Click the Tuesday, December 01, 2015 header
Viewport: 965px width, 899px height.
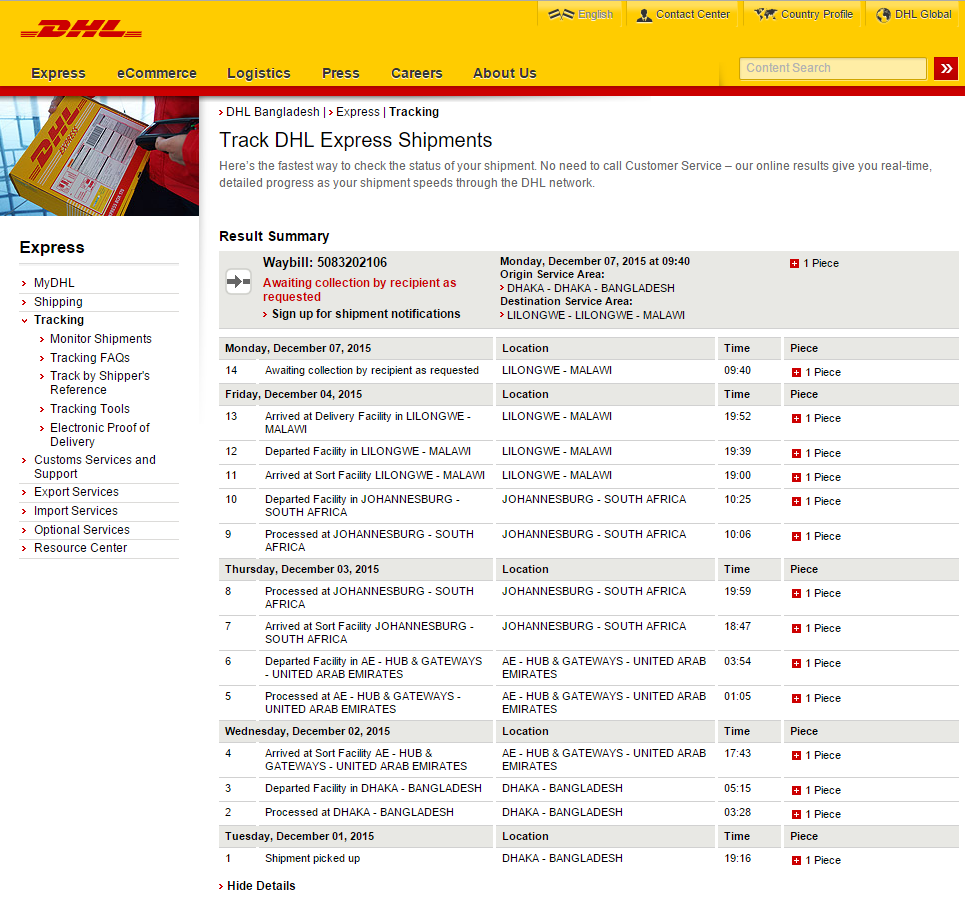click(x=299, y=836)
